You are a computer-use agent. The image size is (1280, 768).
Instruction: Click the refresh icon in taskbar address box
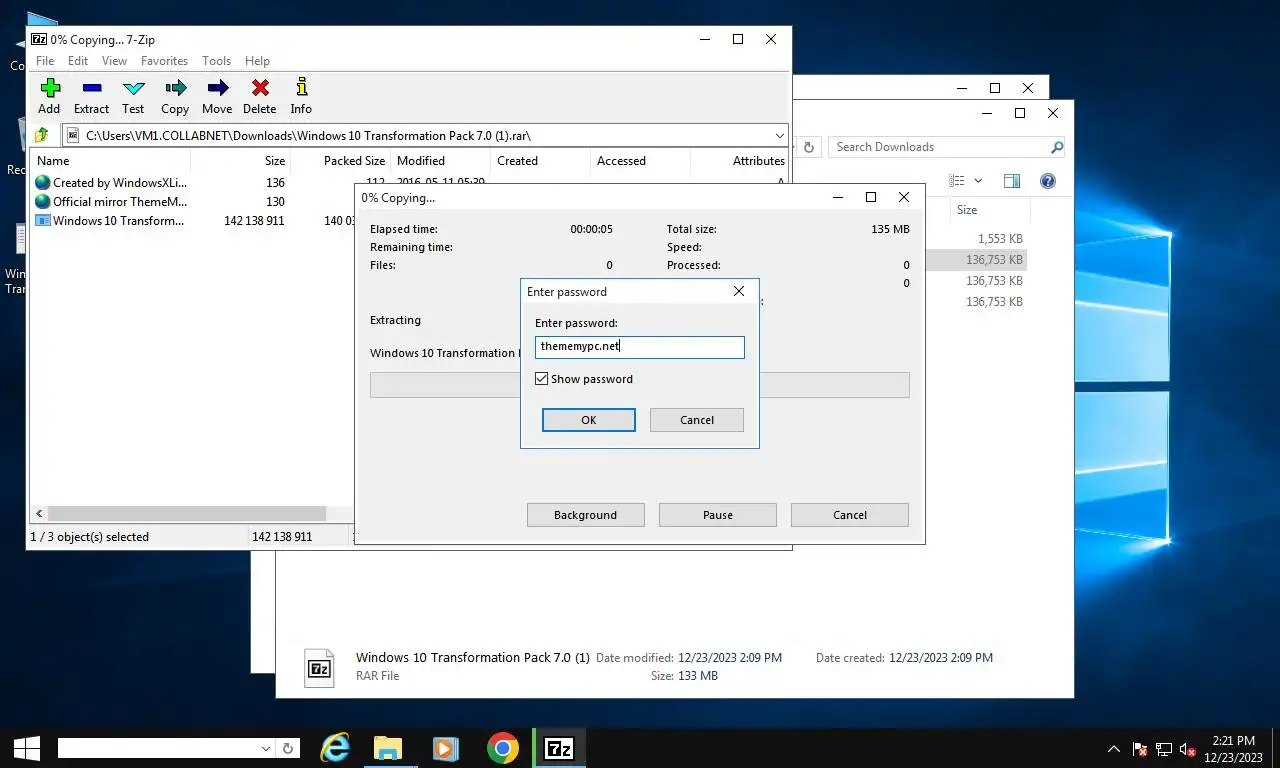tap(288, 748)
